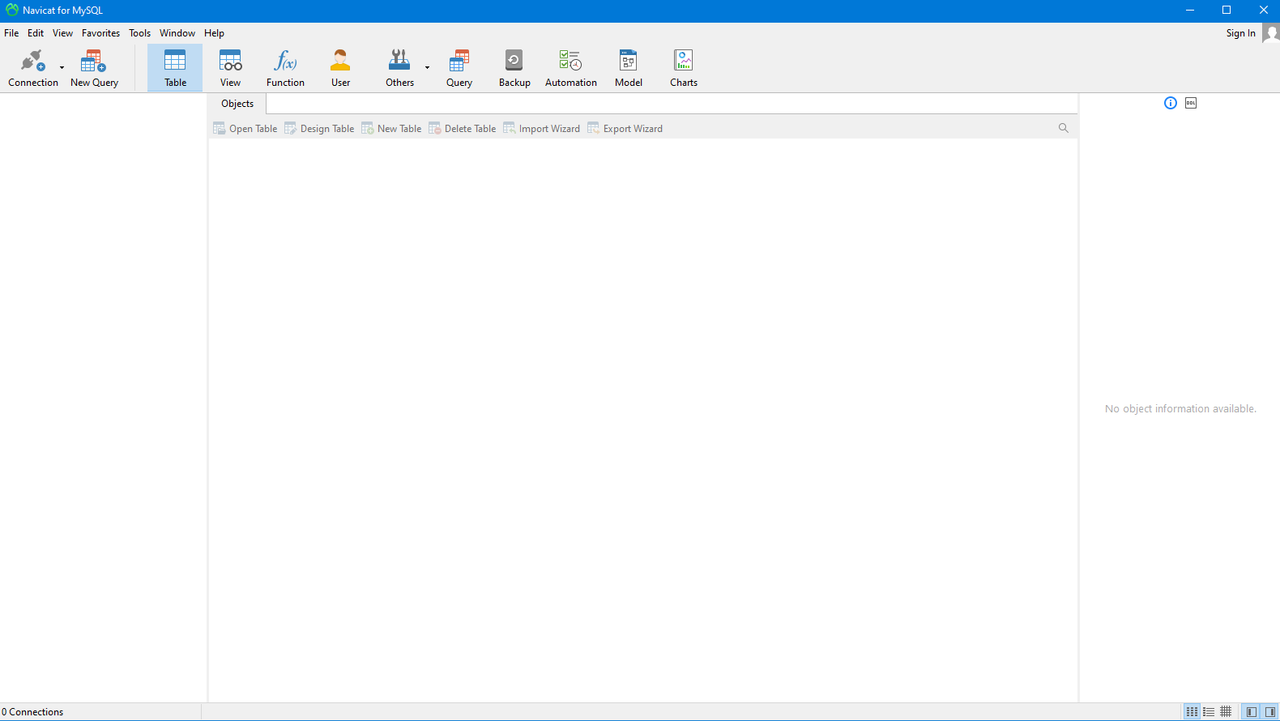Open the Connection dropdown arrow
This screenshot has width=1280, height=721.
(62, 68)
